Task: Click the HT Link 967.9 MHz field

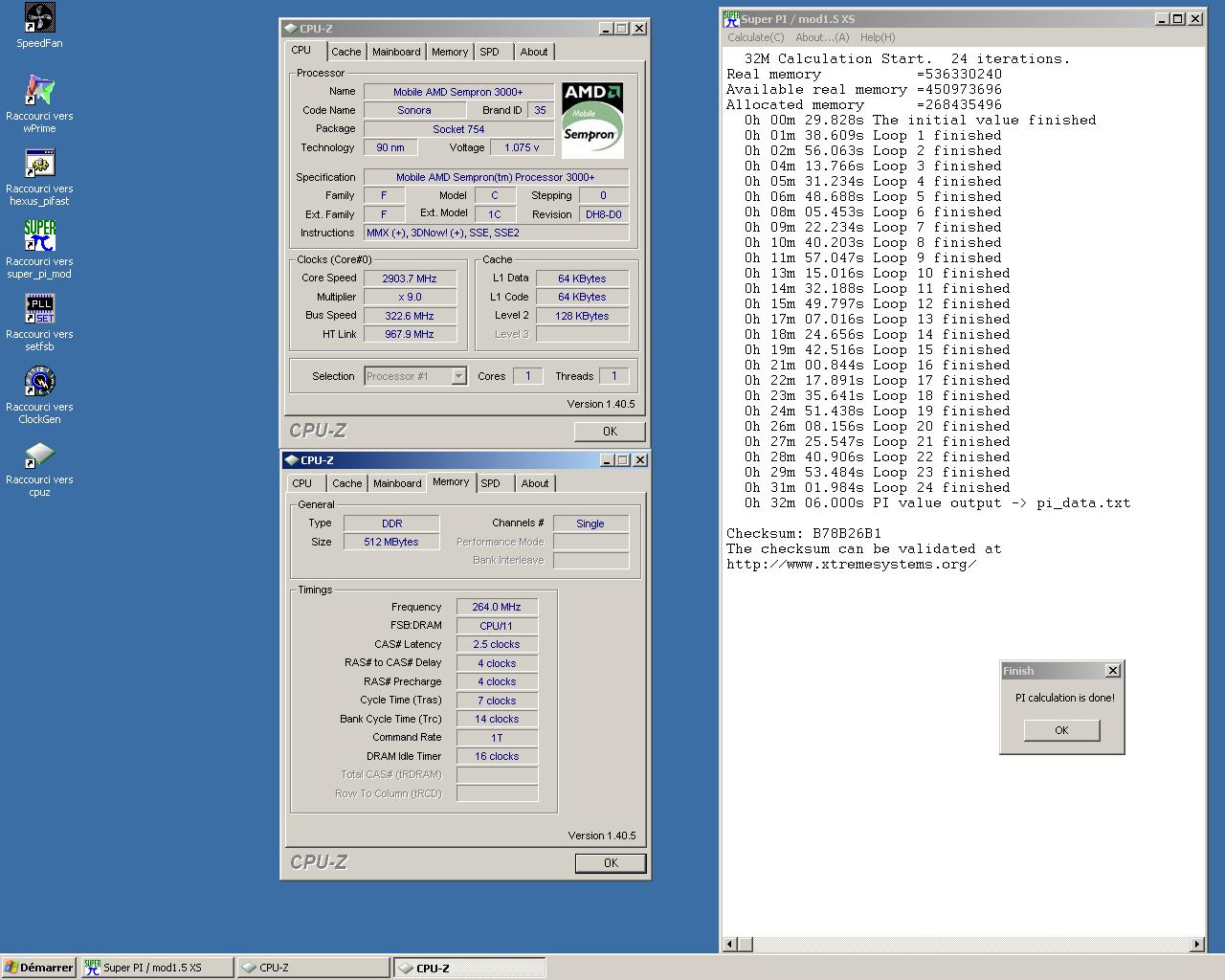Action: point(410,334)
